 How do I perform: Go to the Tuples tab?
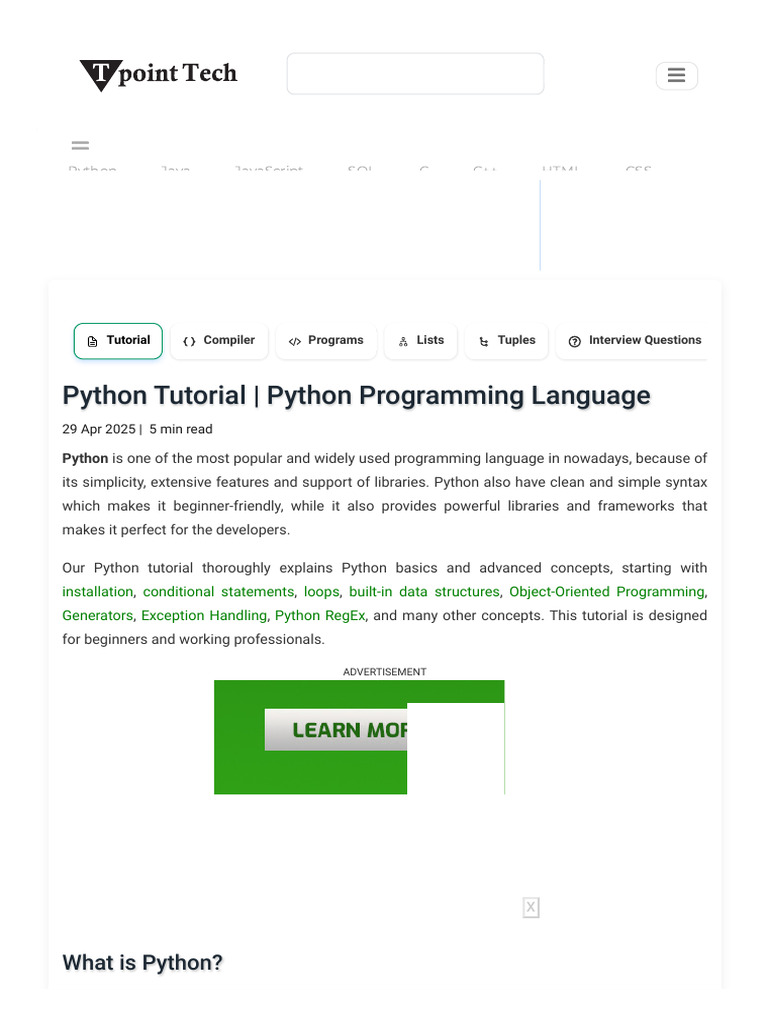[x=507, y=341]
